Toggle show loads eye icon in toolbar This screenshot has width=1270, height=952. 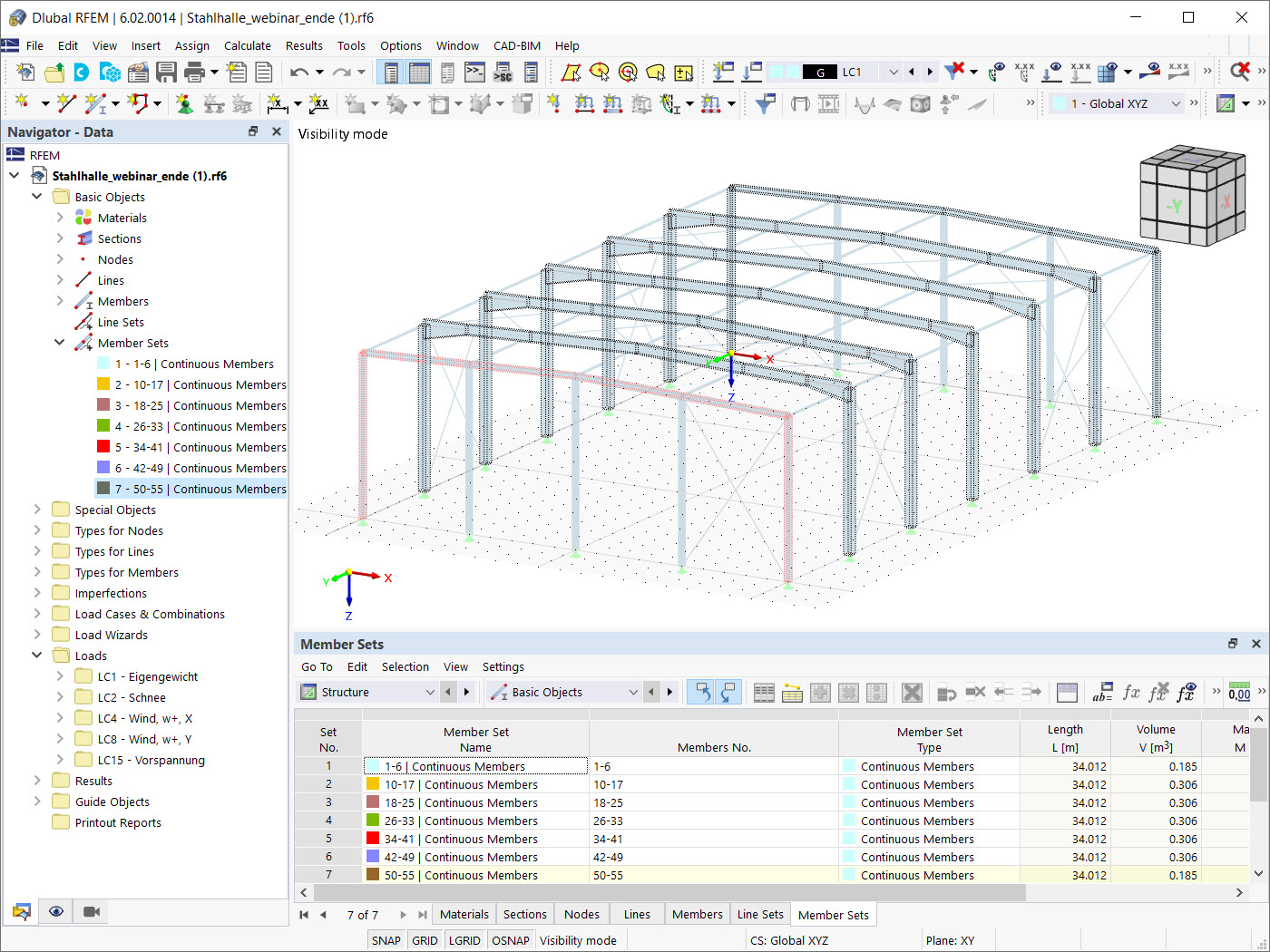(1051, 72)
